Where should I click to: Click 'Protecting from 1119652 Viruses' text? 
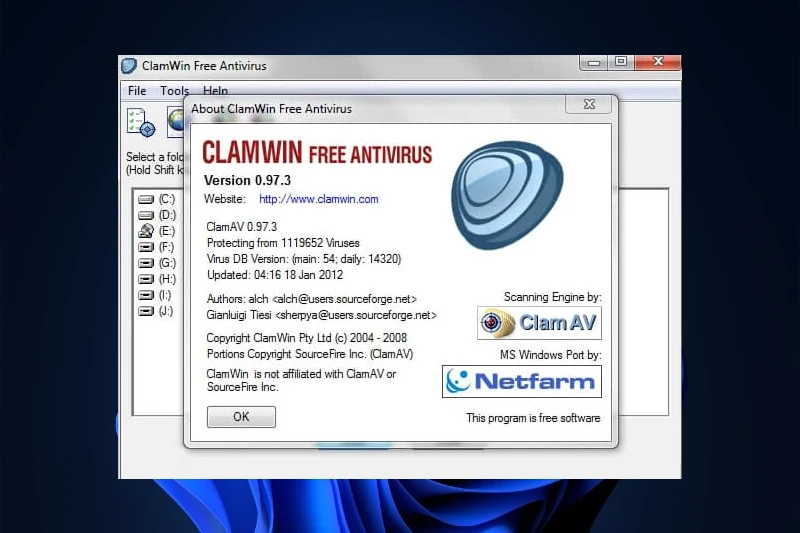point(283,243)
